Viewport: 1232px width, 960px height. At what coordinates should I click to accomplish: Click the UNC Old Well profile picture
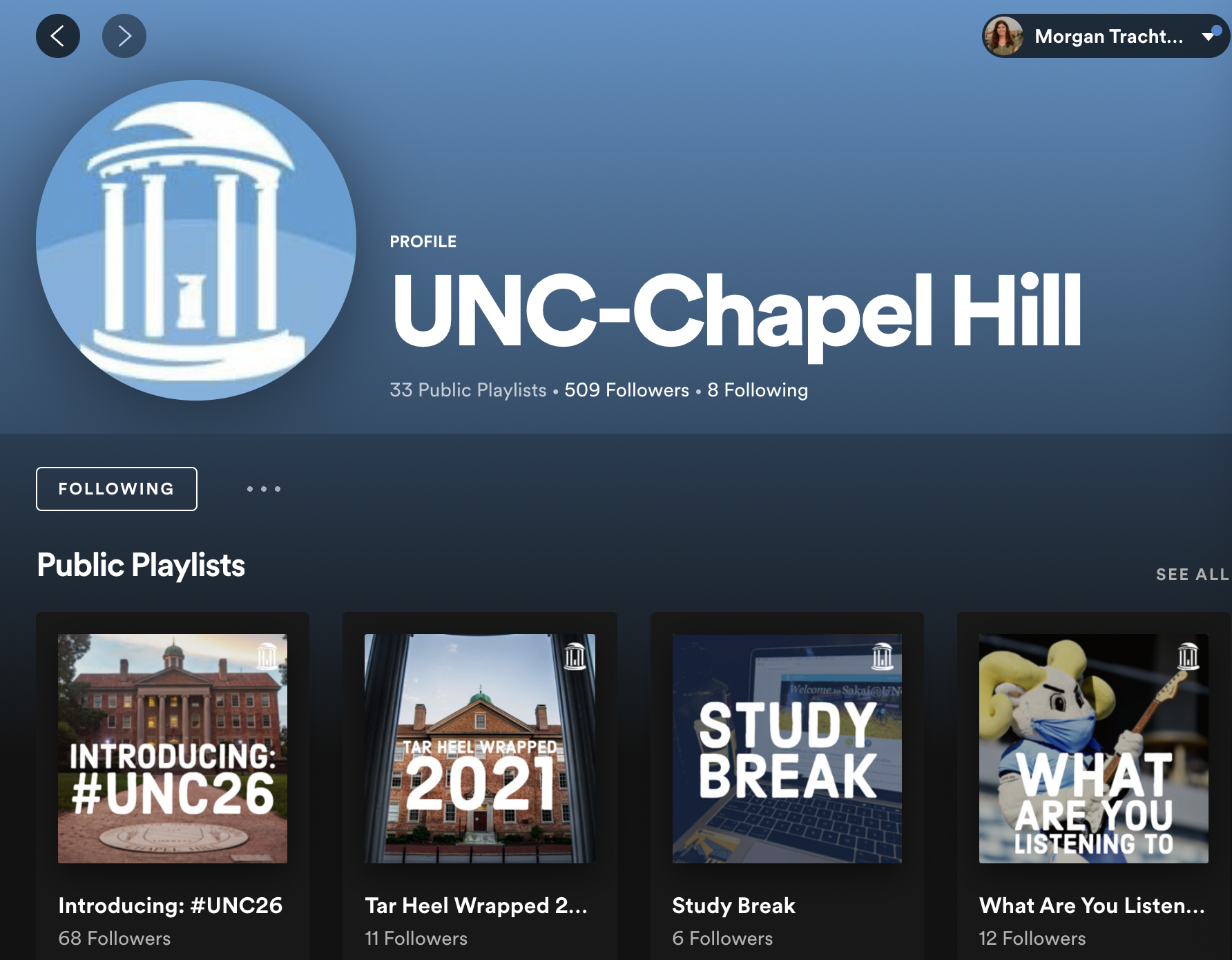(x=196, y=240)
